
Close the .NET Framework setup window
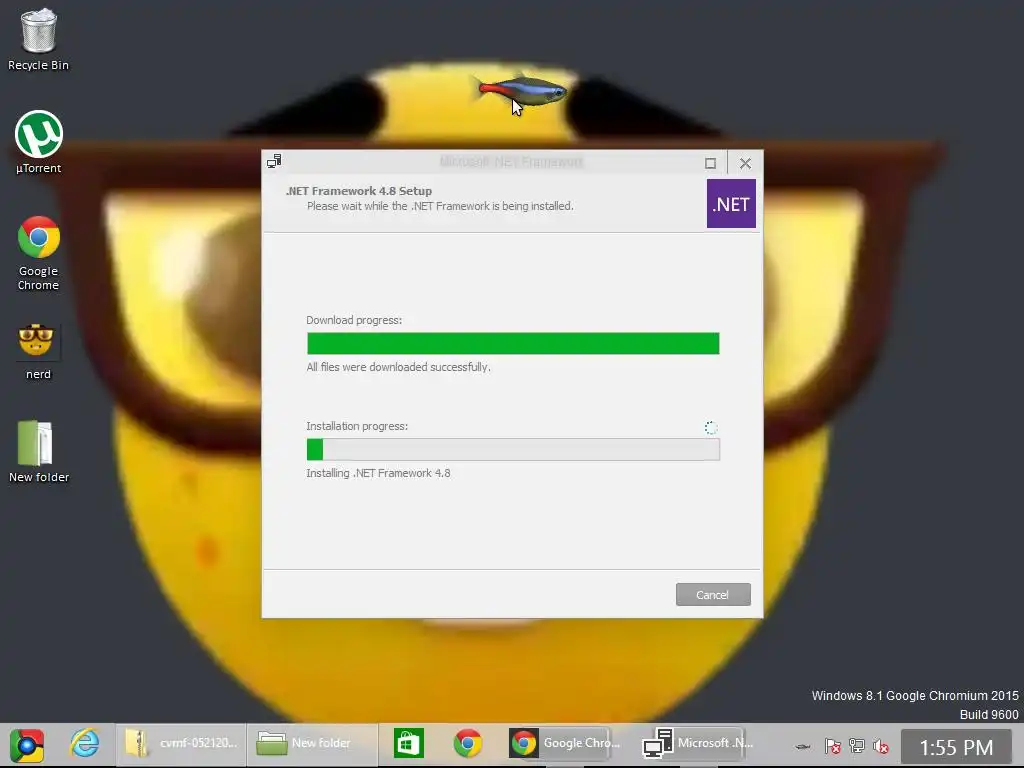[x=745, y=163]
